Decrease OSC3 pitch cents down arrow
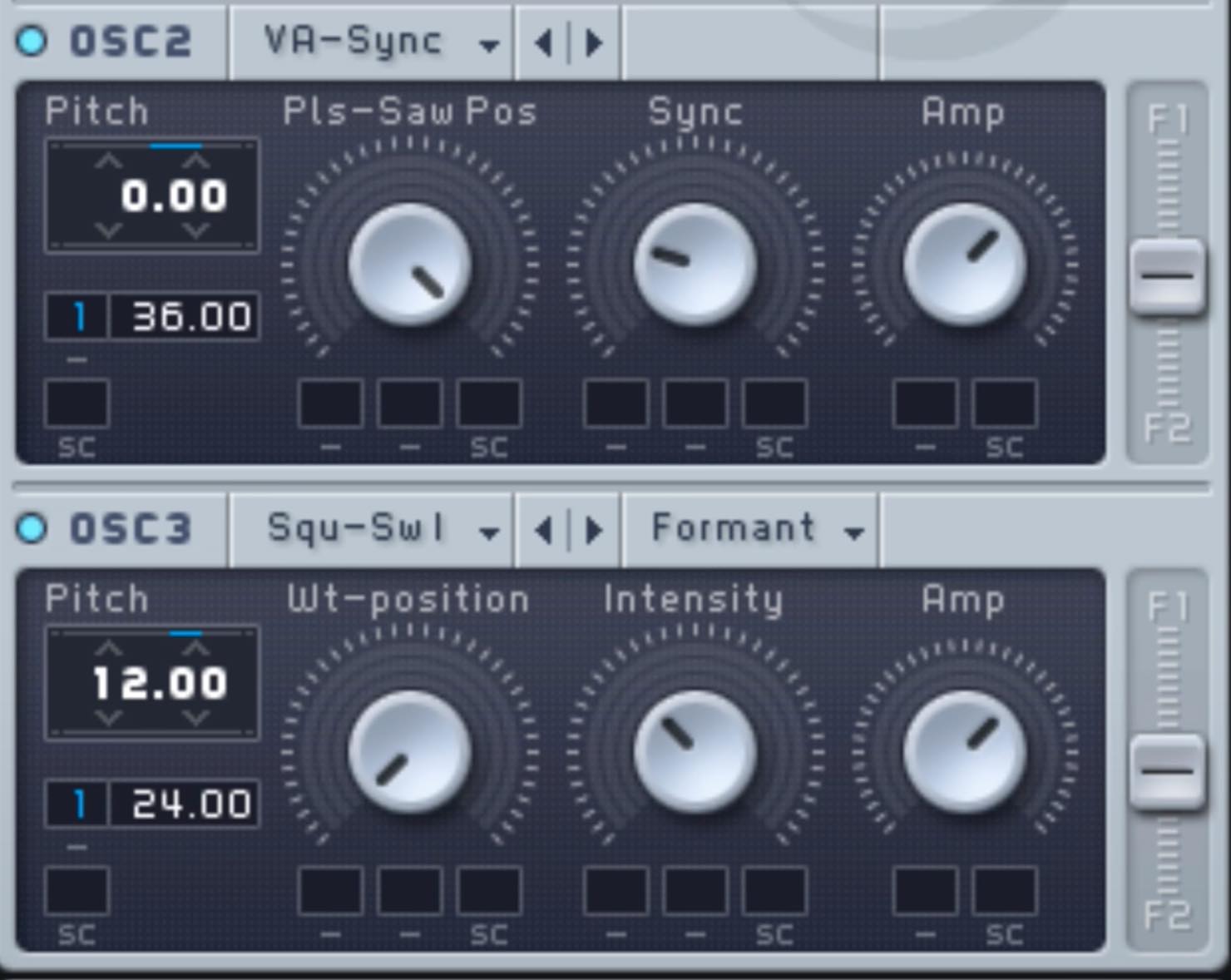 pyautogui.click(x=195, y=718)
